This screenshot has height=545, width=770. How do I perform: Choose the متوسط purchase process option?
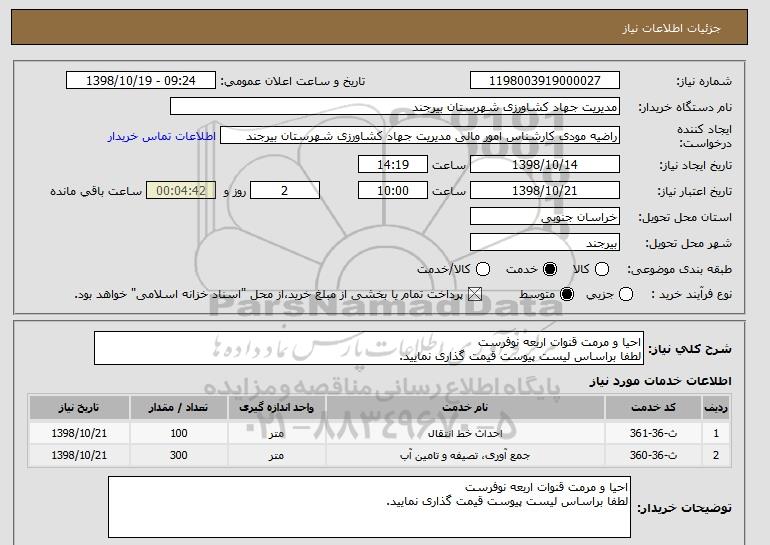click(567, 295)
